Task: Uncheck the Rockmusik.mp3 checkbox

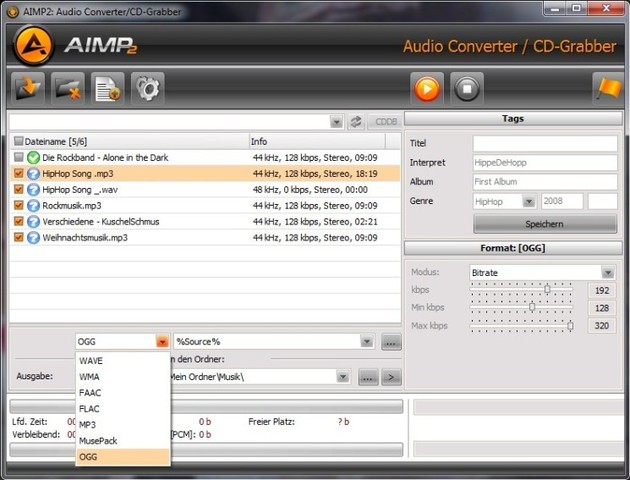Action: point(18,206)
